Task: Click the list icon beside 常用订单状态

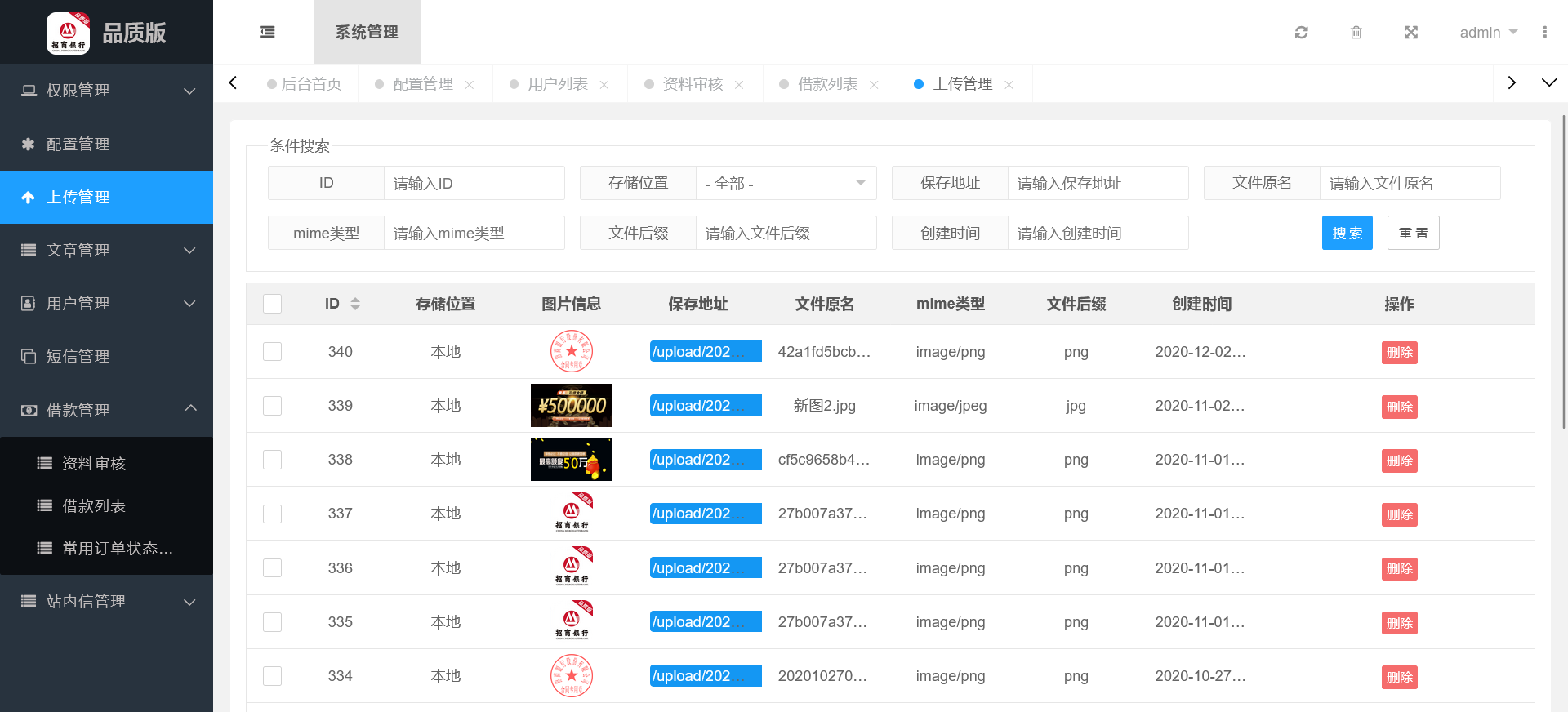Action: 45,548
